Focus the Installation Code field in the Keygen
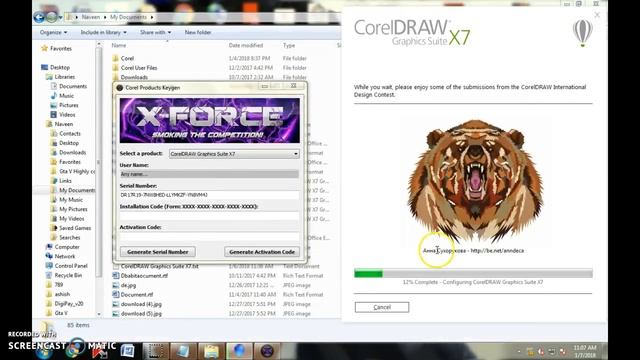 (209, 216)
